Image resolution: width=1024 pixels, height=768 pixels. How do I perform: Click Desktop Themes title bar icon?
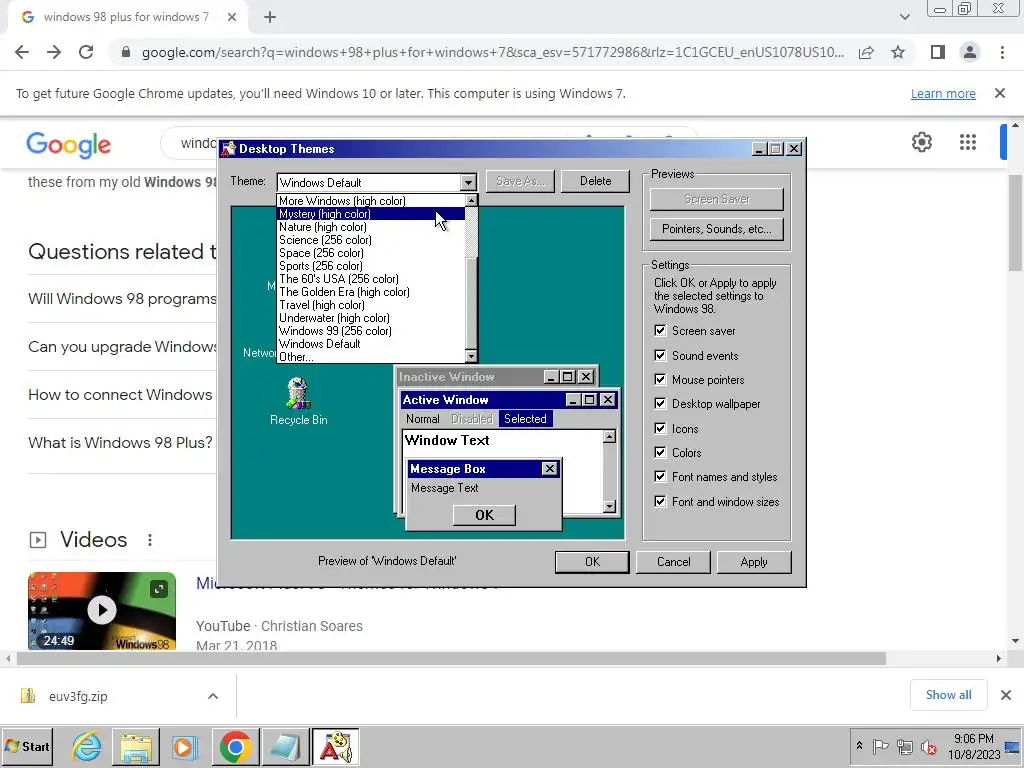point(228,149)
